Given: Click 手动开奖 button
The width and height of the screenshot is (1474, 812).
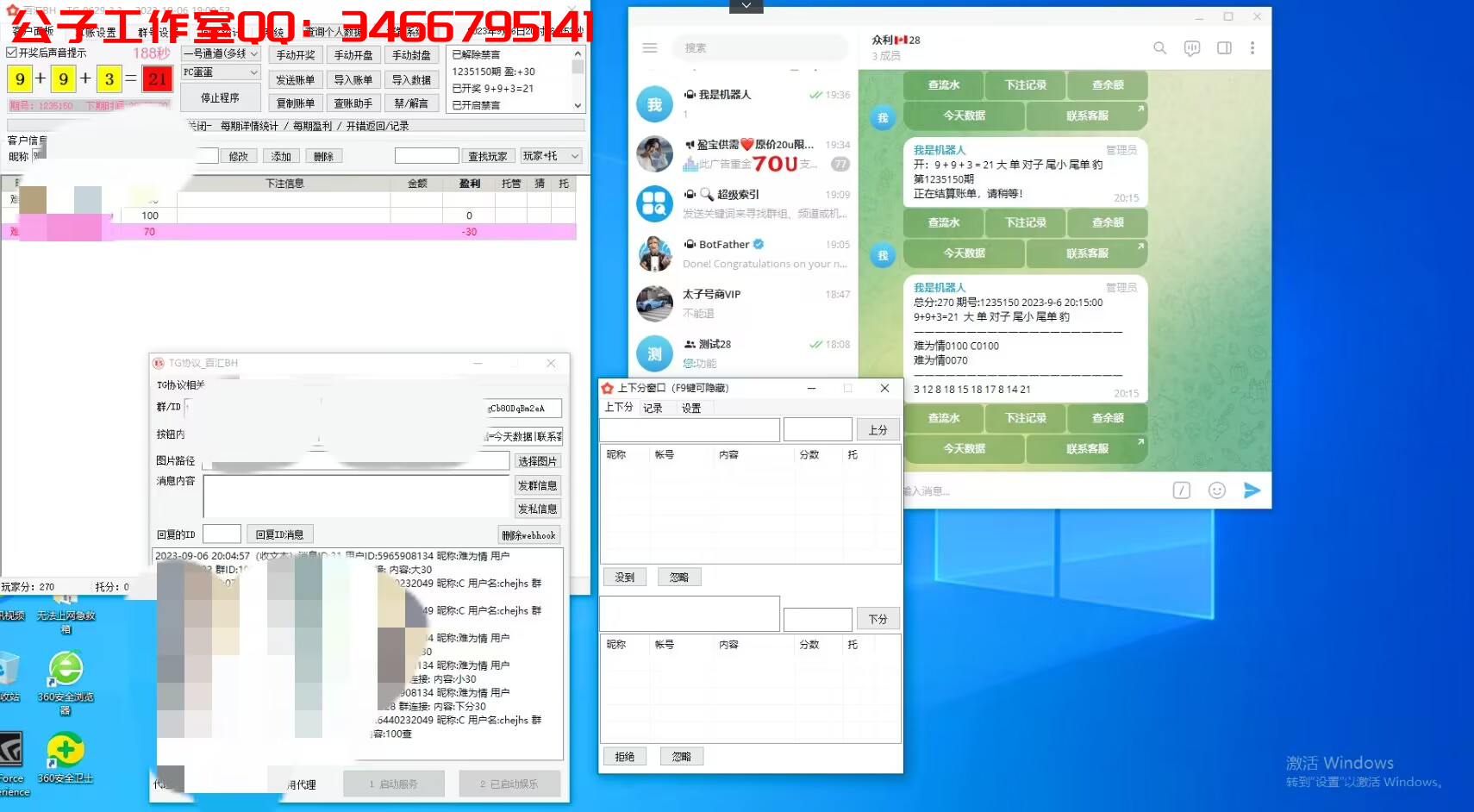Looking at the screenshot, I should click(296, 55).
